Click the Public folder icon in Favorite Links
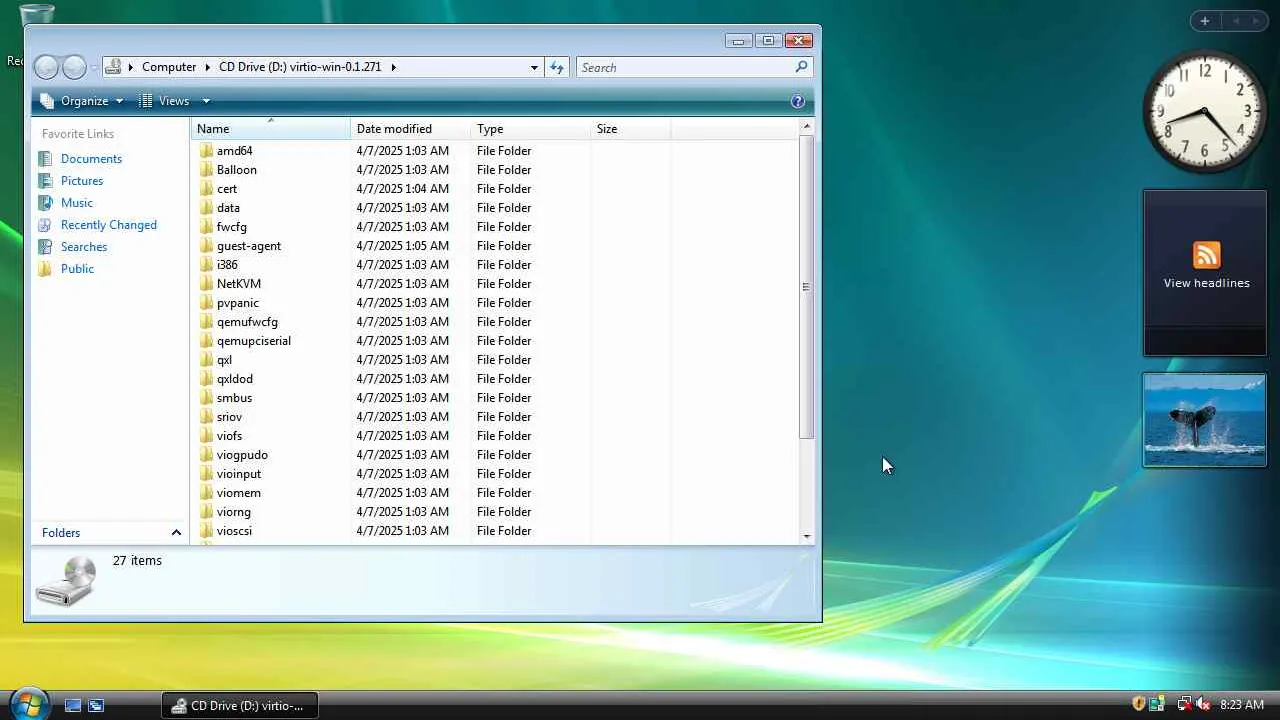 click(44, 269)
